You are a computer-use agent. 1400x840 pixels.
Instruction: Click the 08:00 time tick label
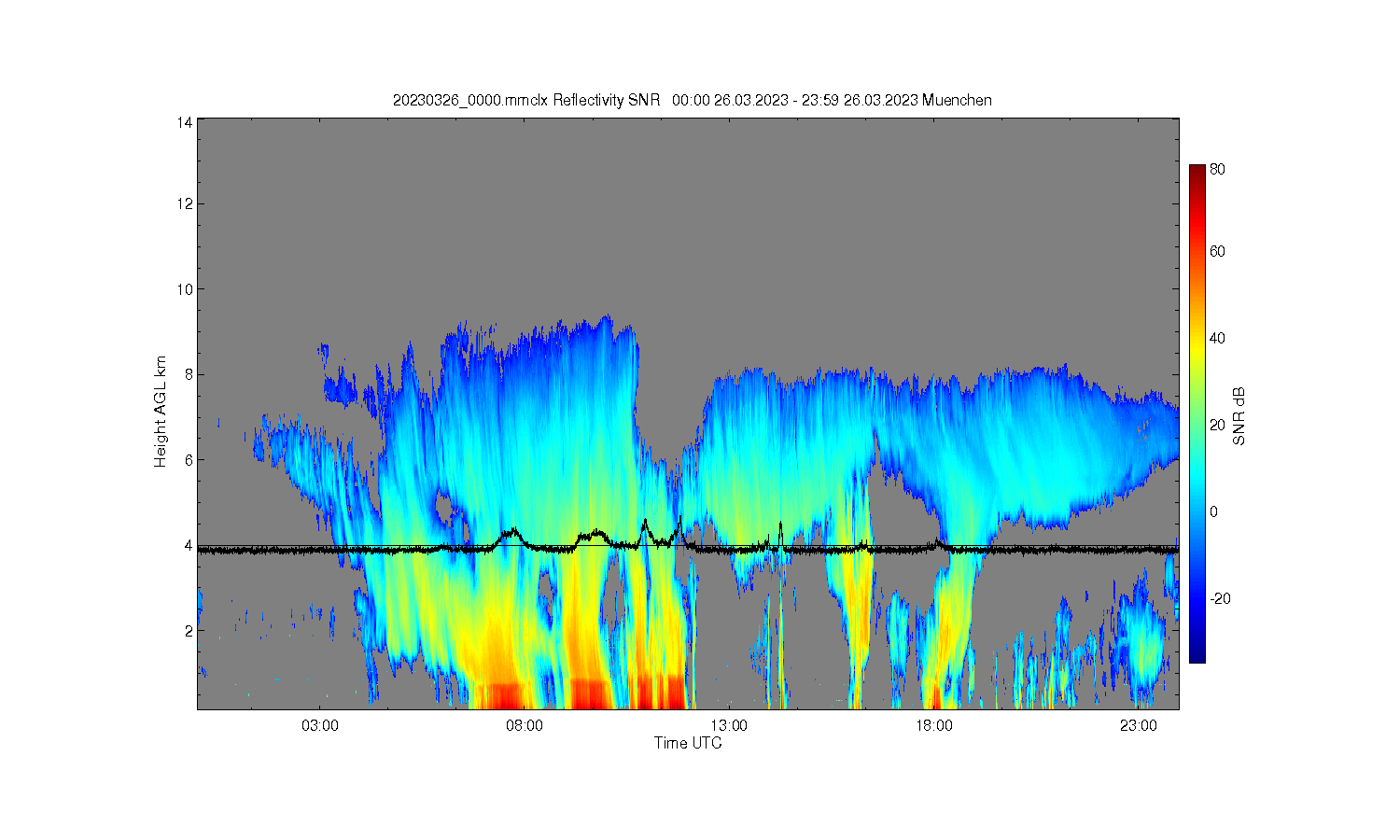click(x=525, y=725)
